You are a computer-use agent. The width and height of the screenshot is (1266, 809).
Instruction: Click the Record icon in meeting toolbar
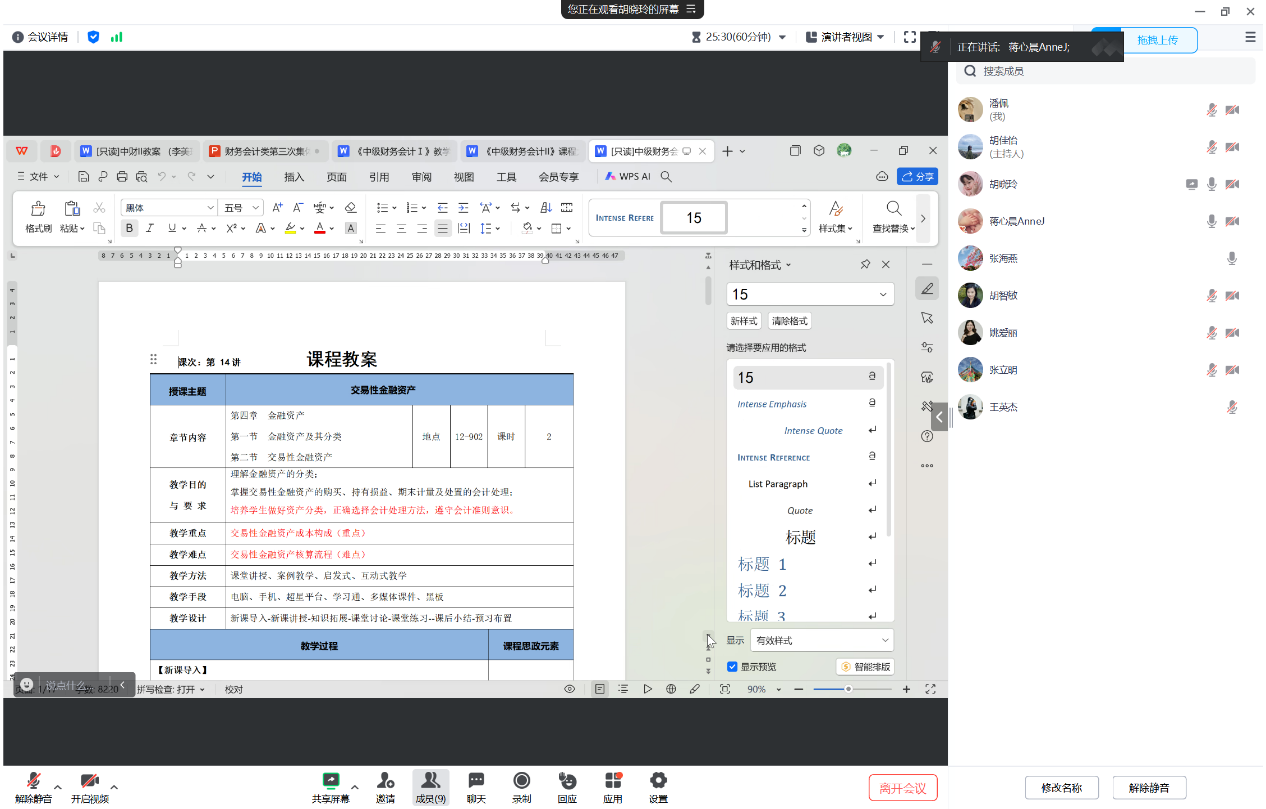tap(521, 781)
